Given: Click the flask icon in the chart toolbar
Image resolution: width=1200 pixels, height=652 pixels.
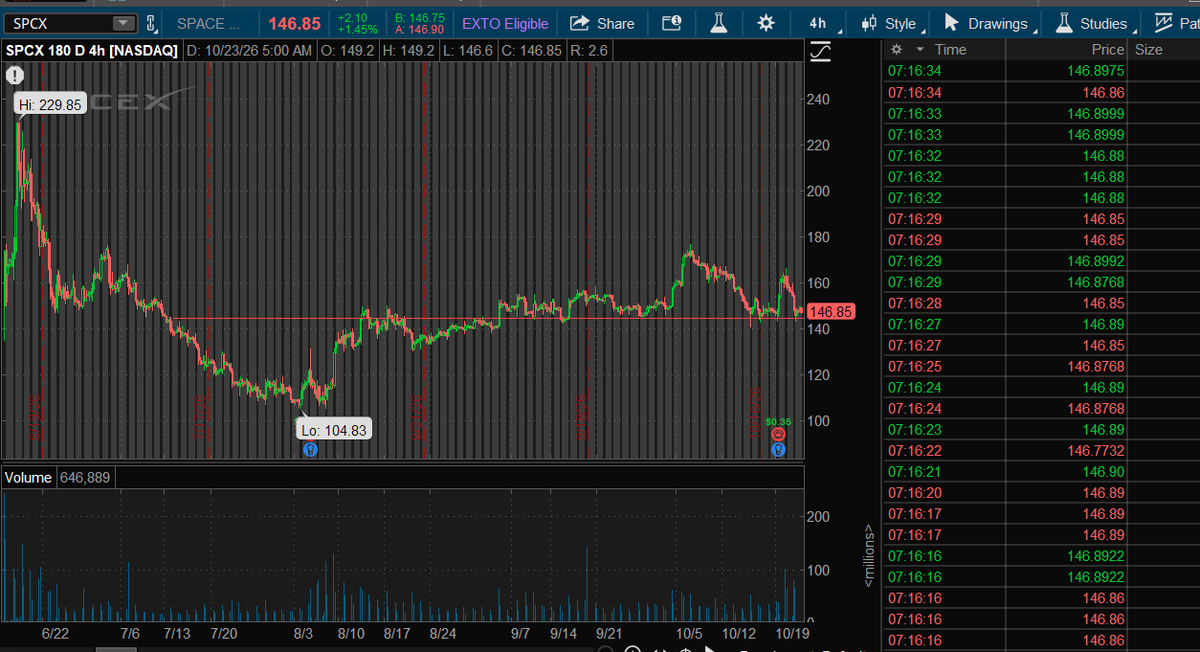Looking at the screenshot, I should pos(718,23).
